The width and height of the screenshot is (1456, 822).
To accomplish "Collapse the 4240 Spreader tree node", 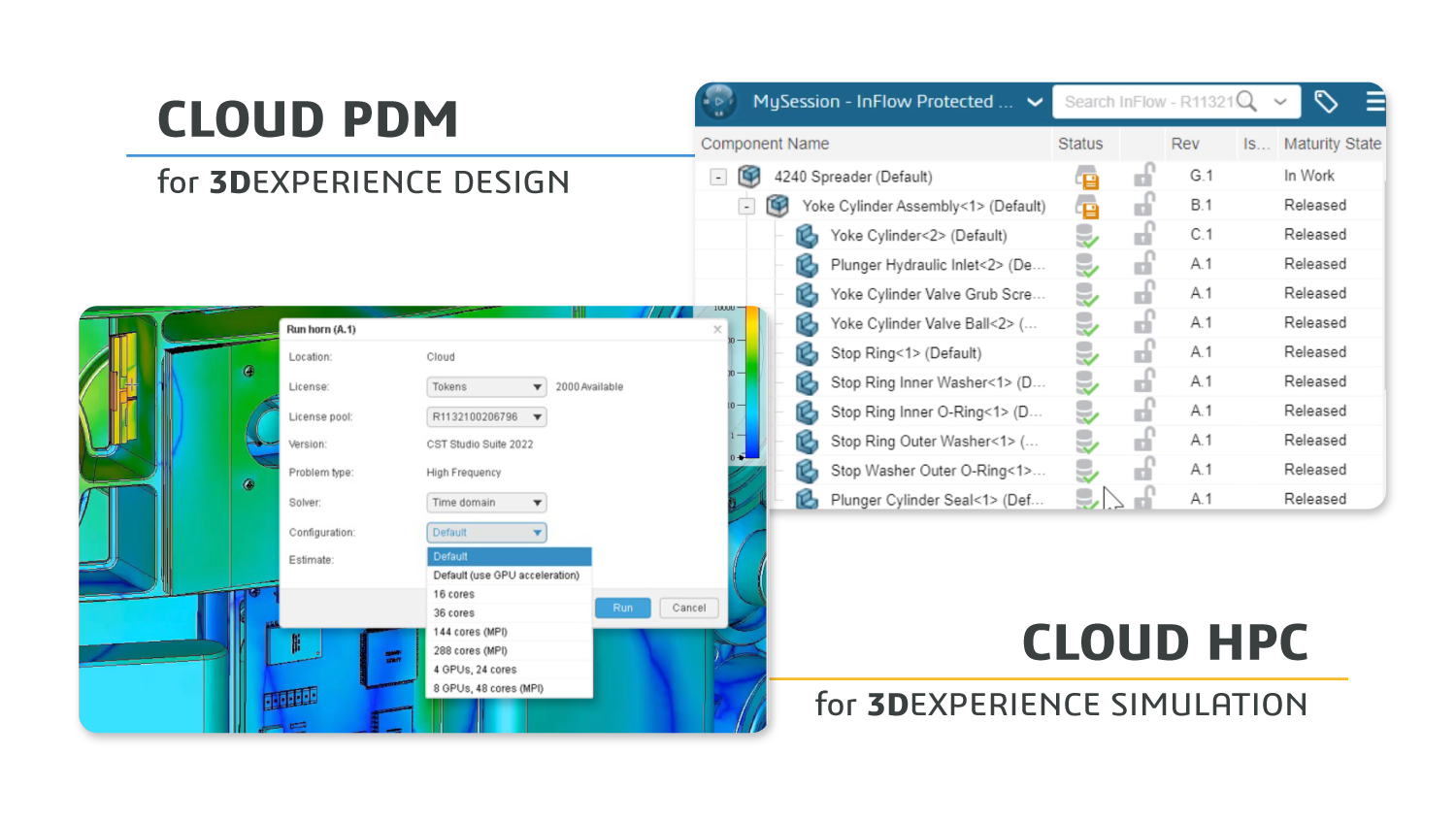I will (x=718, y=178).
